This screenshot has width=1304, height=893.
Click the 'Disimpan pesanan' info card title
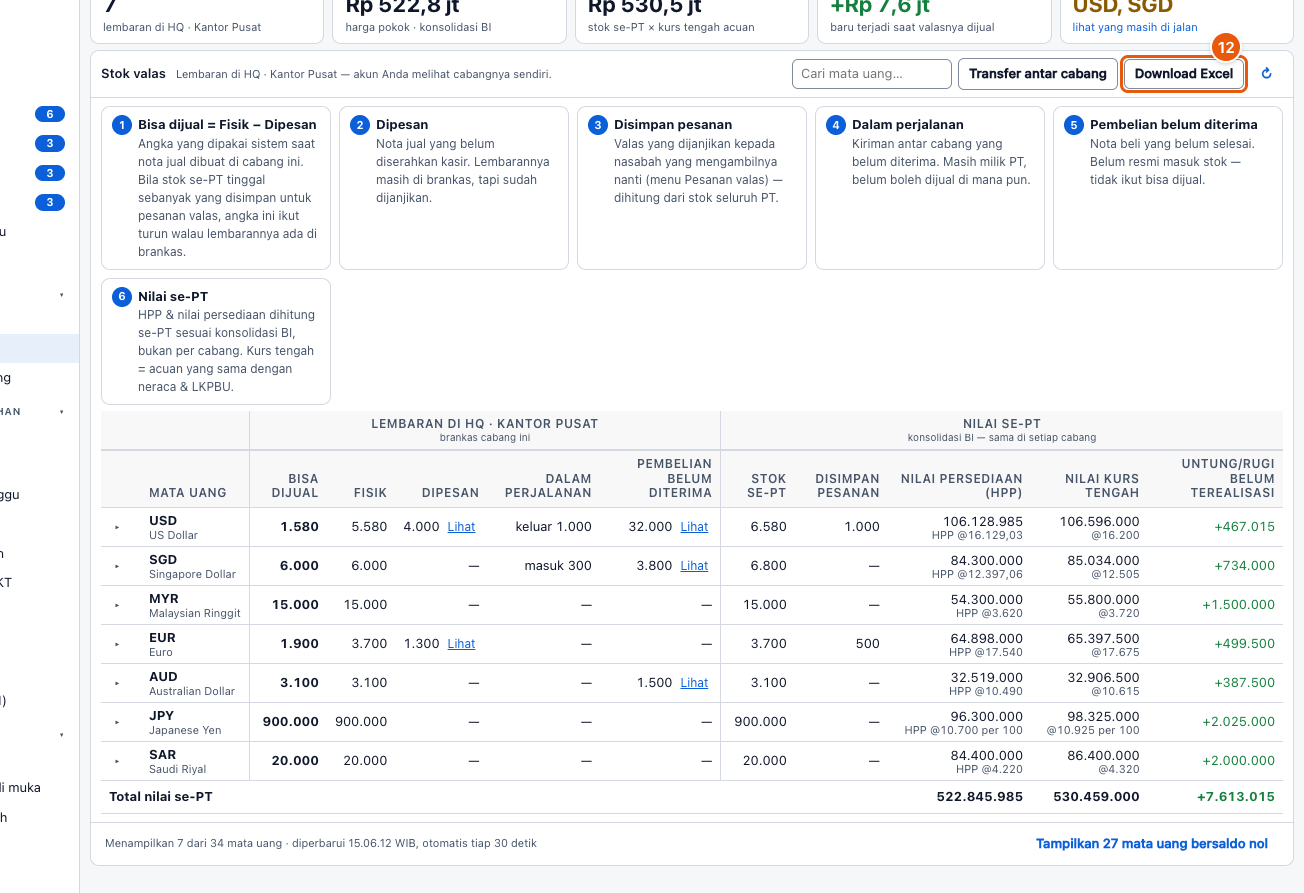click(x=673, y=125)
